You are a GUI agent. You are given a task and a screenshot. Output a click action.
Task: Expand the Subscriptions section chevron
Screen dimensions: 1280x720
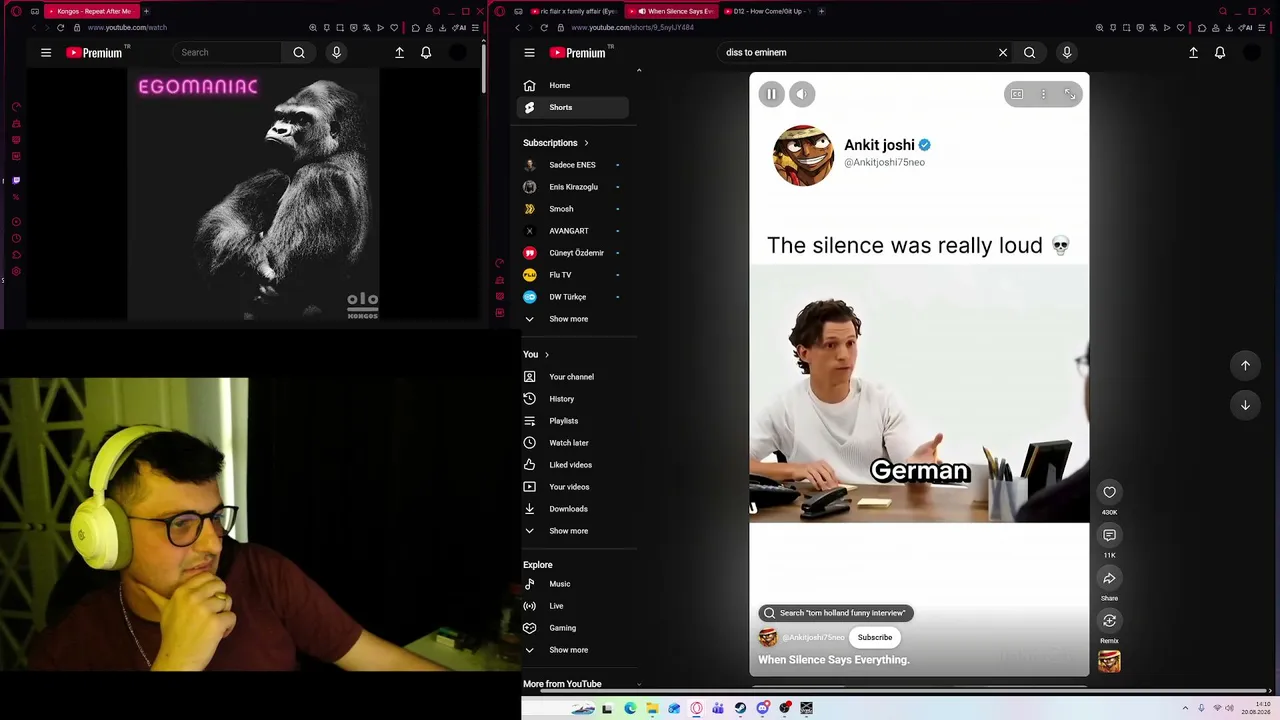point(586,143)
